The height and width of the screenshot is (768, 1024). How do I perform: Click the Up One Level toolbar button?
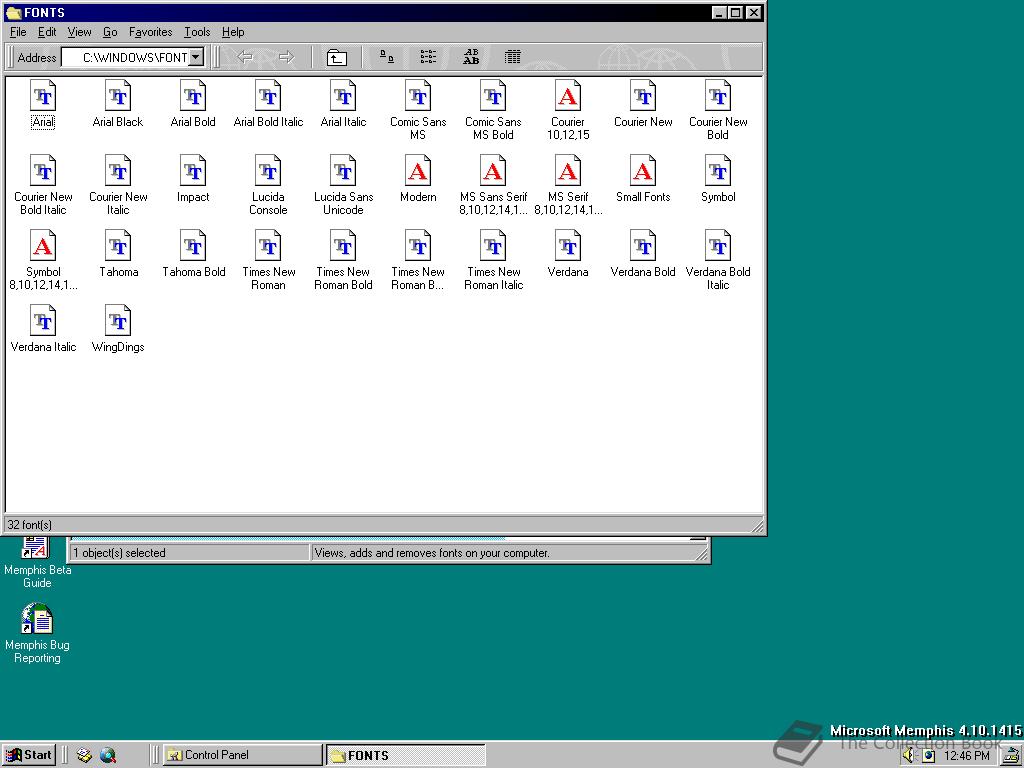[x=337, y=57]
